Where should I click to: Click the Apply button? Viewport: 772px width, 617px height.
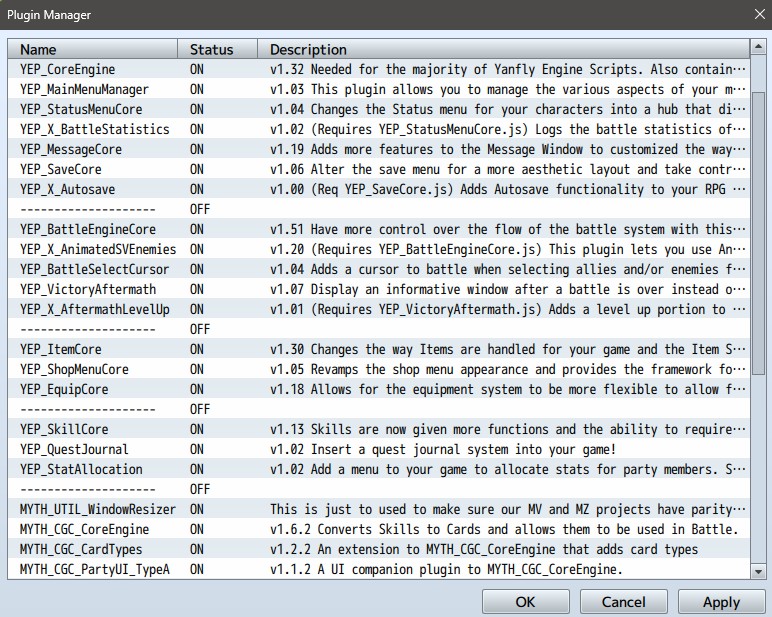point(721,602)
